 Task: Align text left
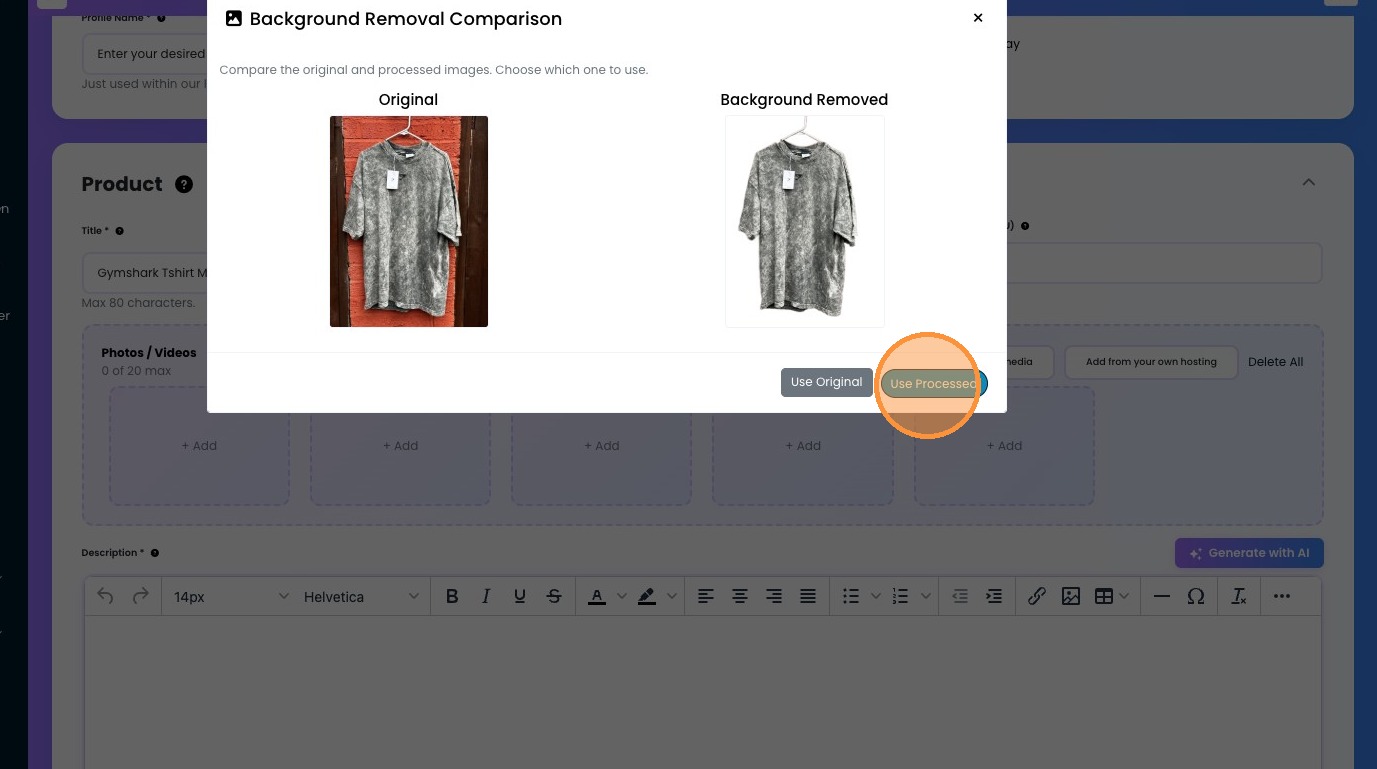706,596
